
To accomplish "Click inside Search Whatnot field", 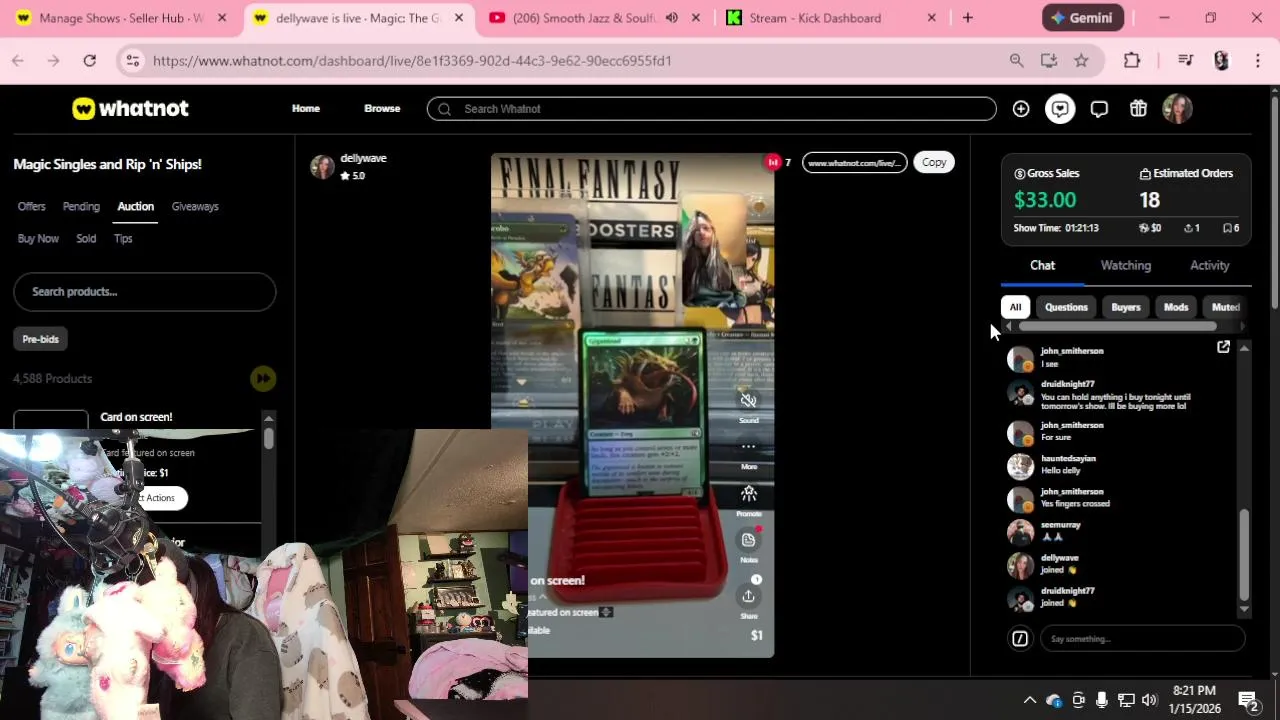I will 711,109.
